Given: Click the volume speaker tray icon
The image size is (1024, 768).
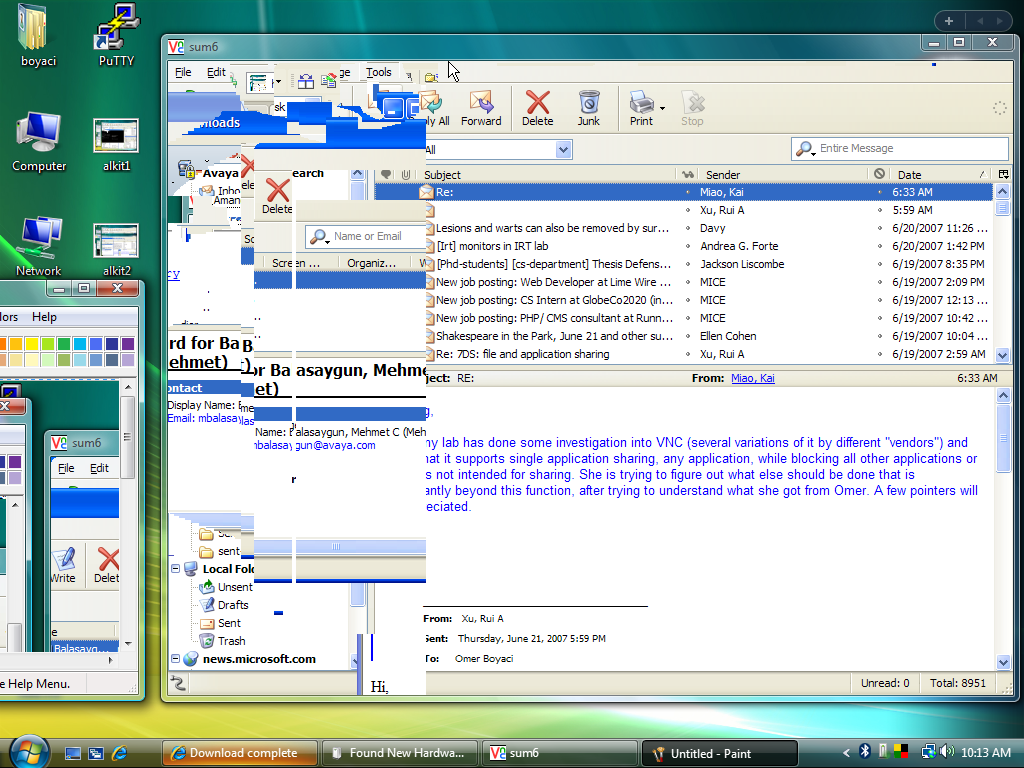Looking at the screenshot, I should click(946, 752).
